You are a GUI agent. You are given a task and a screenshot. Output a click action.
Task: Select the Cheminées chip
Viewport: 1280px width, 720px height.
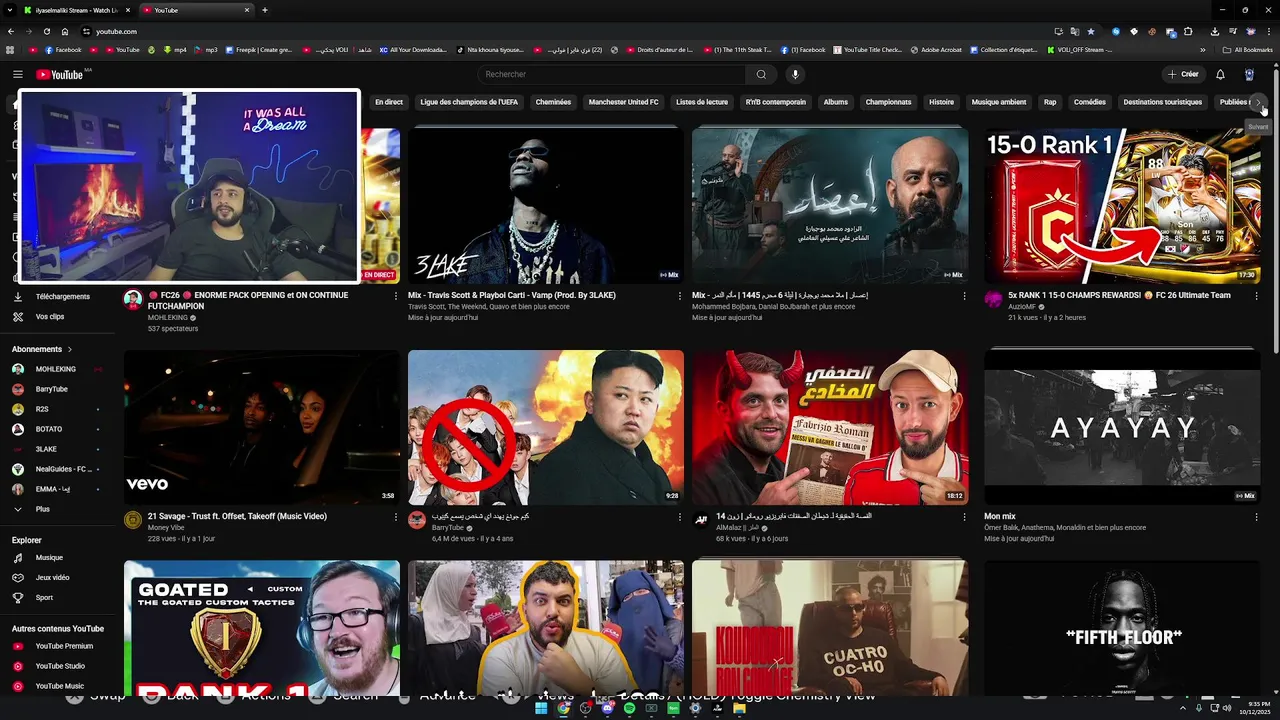[x=553, y=102]
